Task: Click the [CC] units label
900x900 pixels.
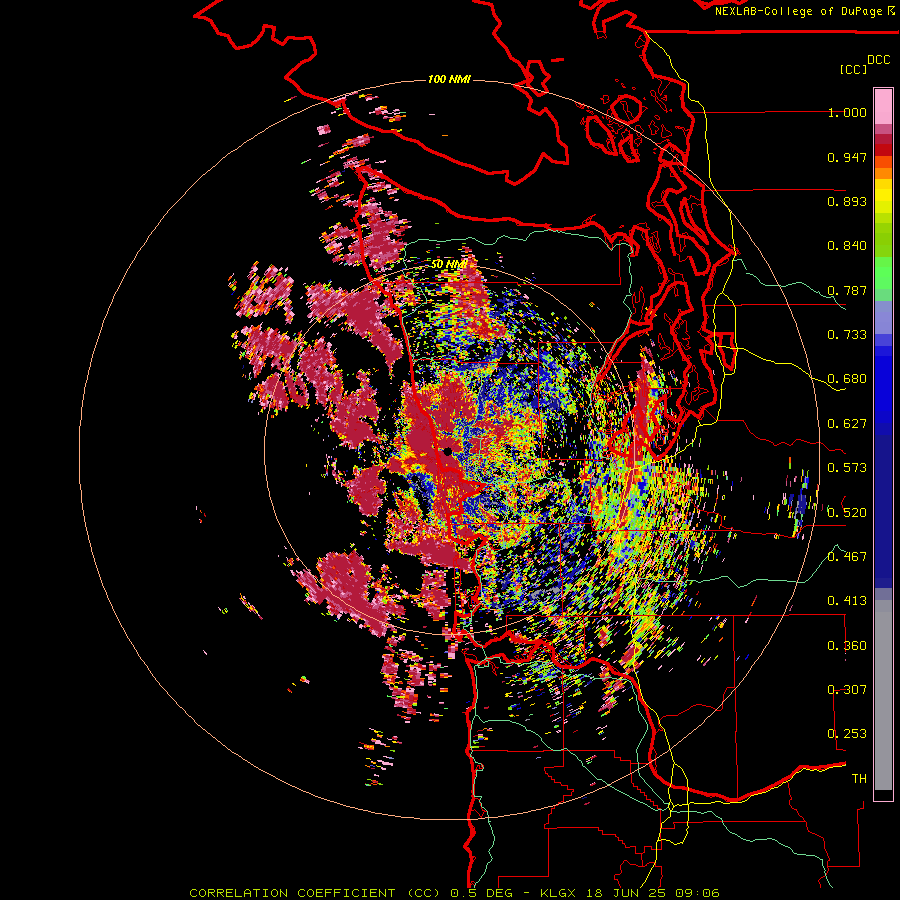Action: coord(854,69)
